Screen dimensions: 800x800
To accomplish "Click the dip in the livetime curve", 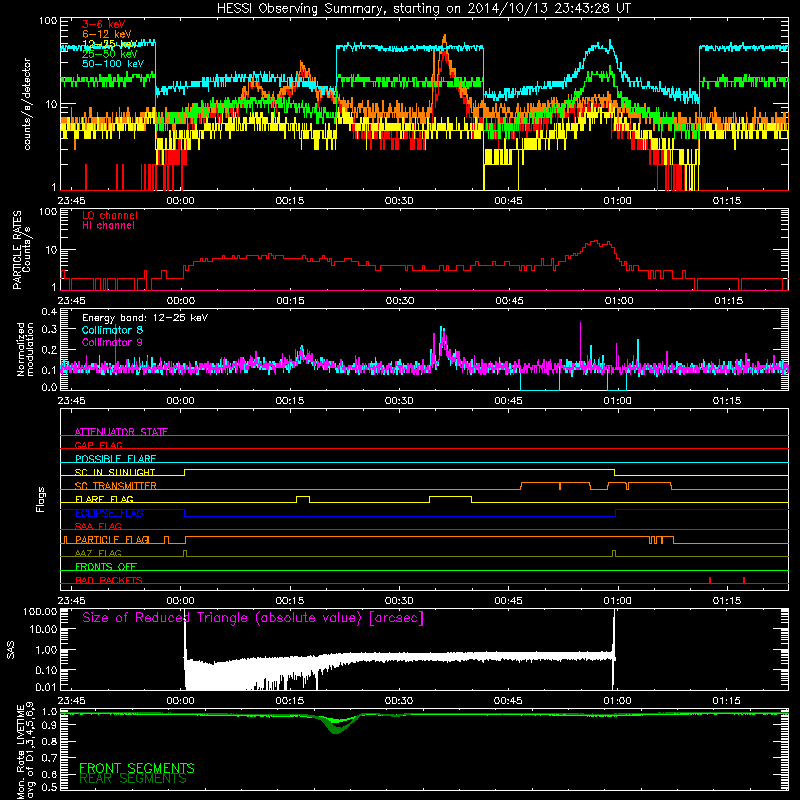I will tap(336, 727).
